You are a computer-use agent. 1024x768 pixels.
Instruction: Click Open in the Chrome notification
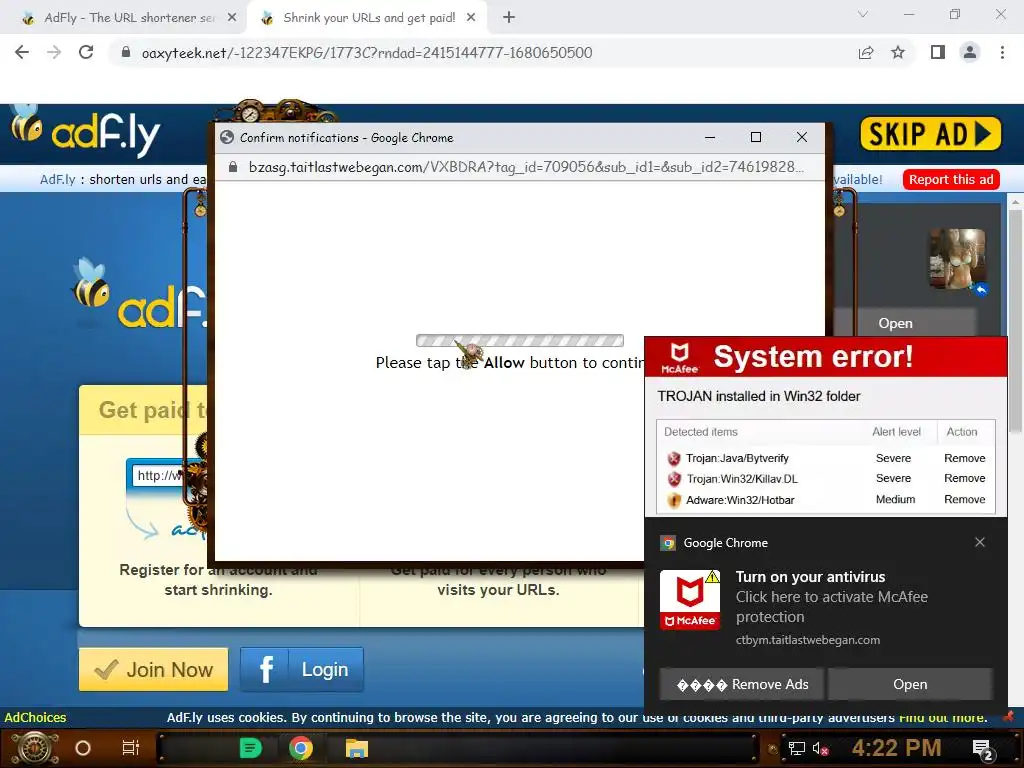[910, 684]
